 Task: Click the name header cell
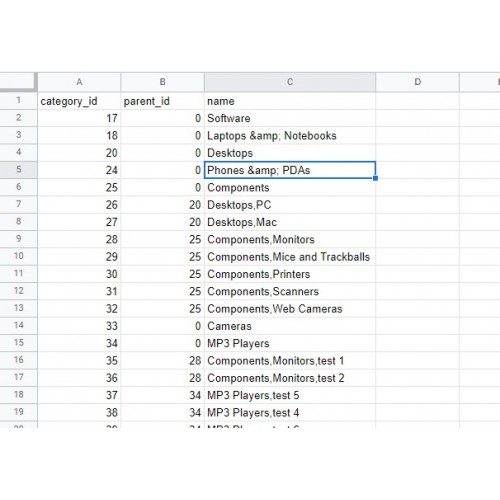pyautogui.click(x=290, y=101)
